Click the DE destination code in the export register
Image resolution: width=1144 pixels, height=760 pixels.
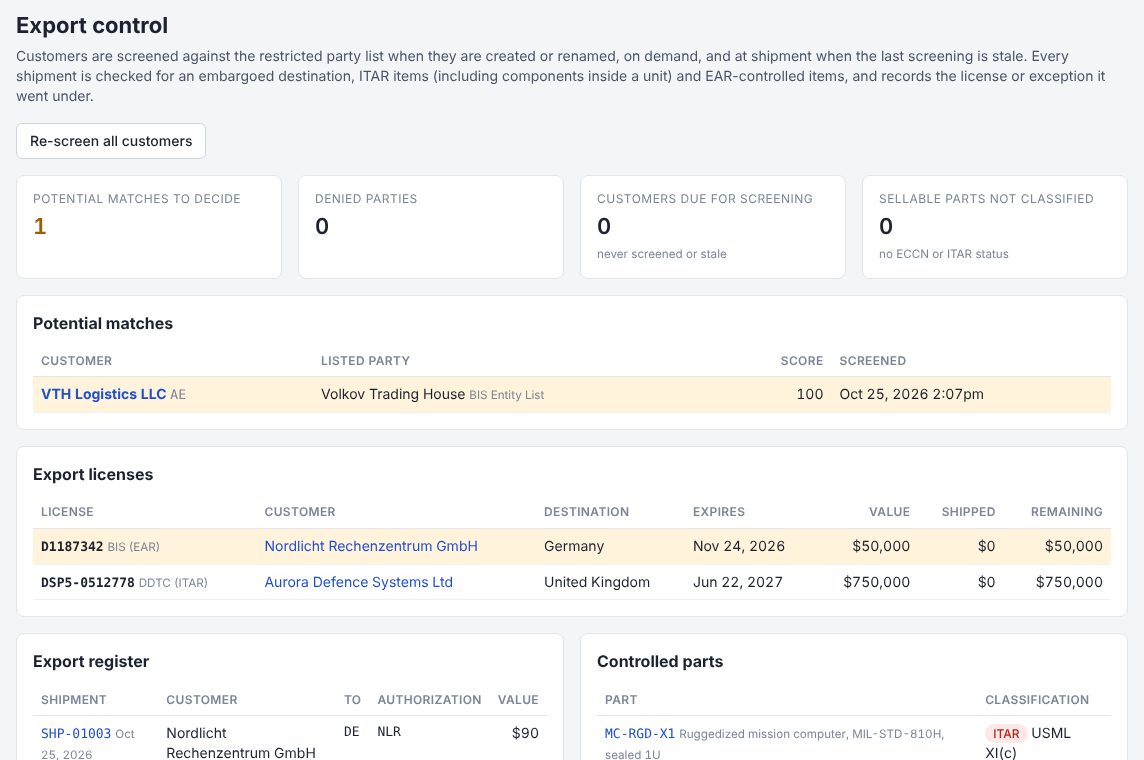click(352, 732)
